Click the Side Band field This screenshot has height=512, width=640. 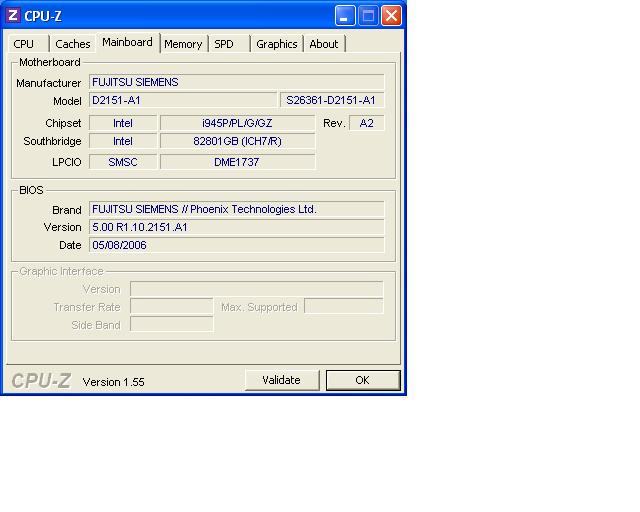click(x=171, y=325)
